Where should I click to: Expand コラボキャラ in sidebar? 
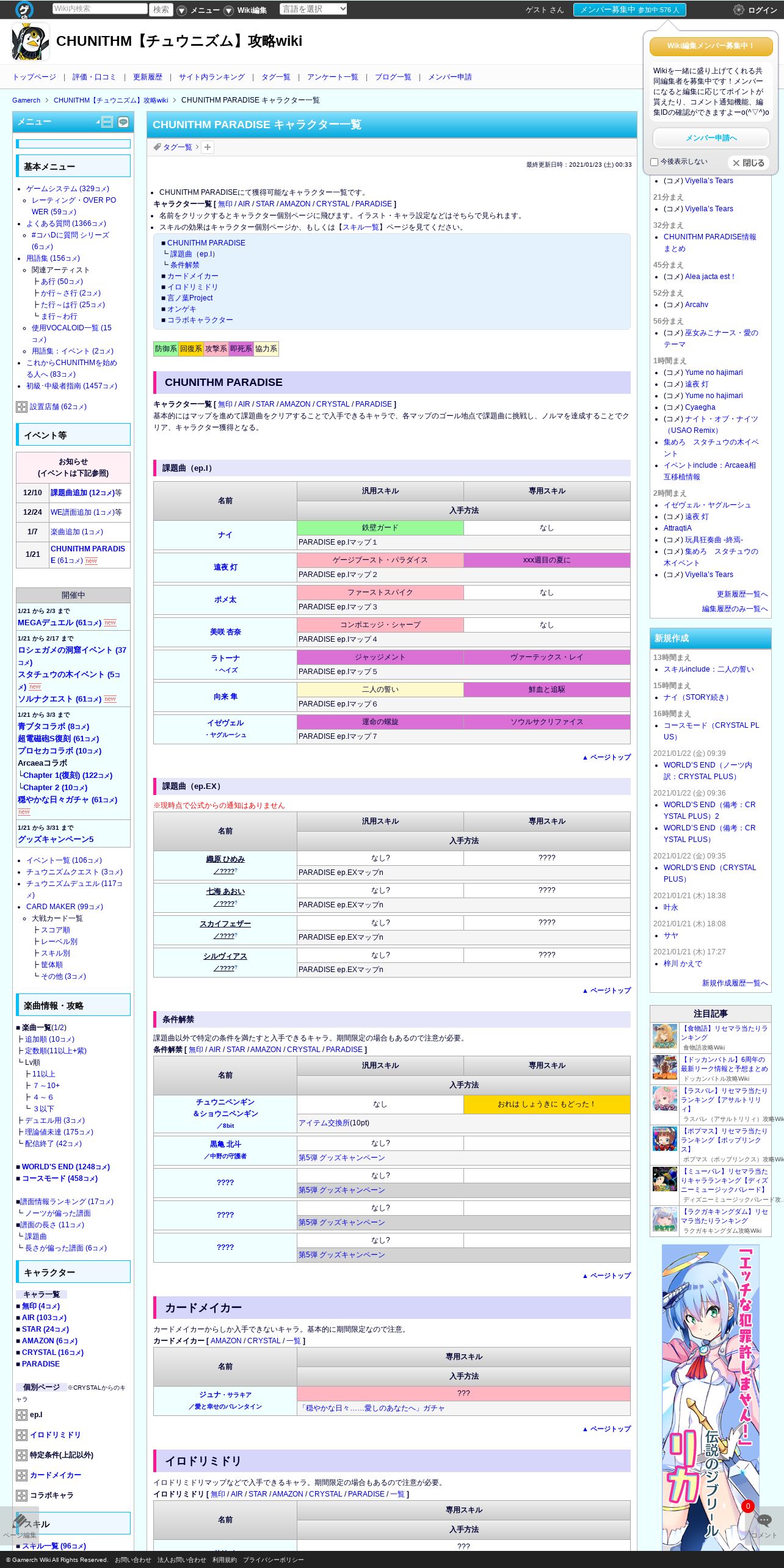[21, 1495]
